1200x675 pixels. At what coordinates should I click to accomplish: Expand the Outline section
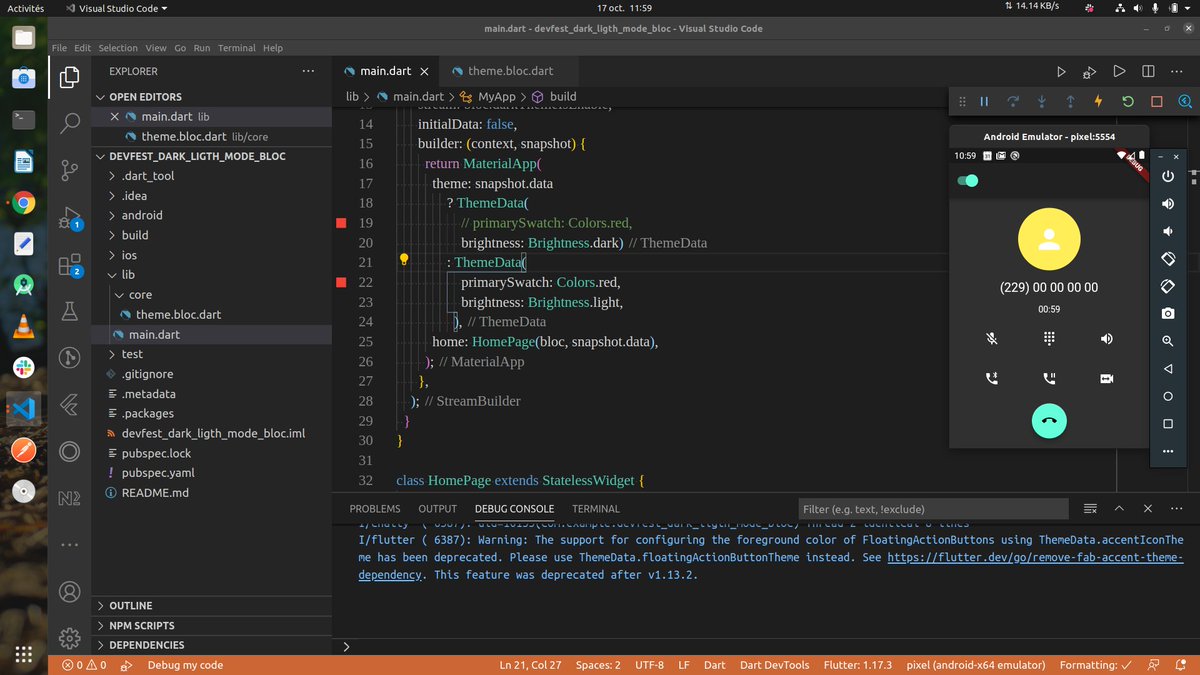pyautogui.click(x=211, y=606)
